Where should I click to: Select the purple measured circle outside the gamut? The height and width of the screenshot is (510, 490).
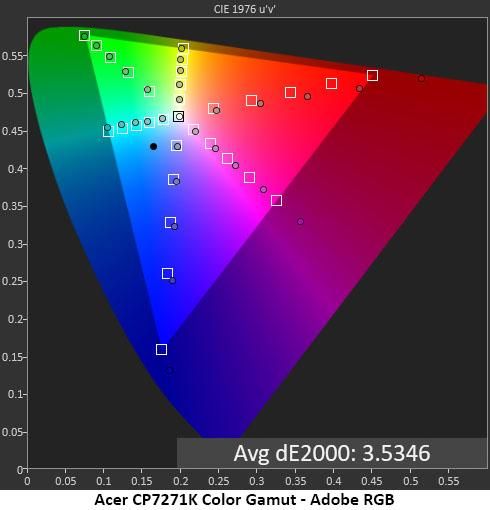click(300, 221)
